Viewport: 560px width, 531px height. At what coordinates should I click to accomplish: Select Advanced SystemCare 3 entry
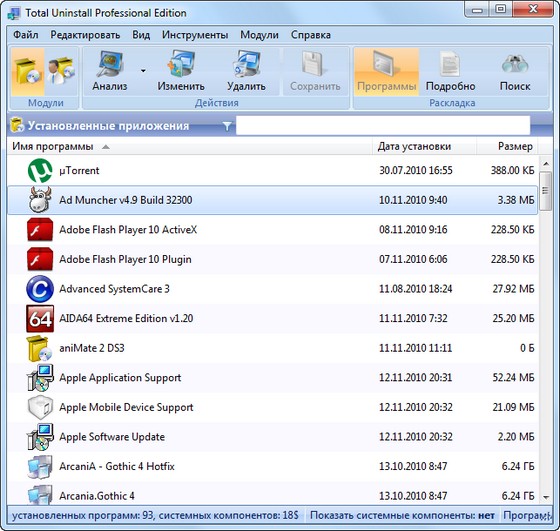click(x=114, y=289)
